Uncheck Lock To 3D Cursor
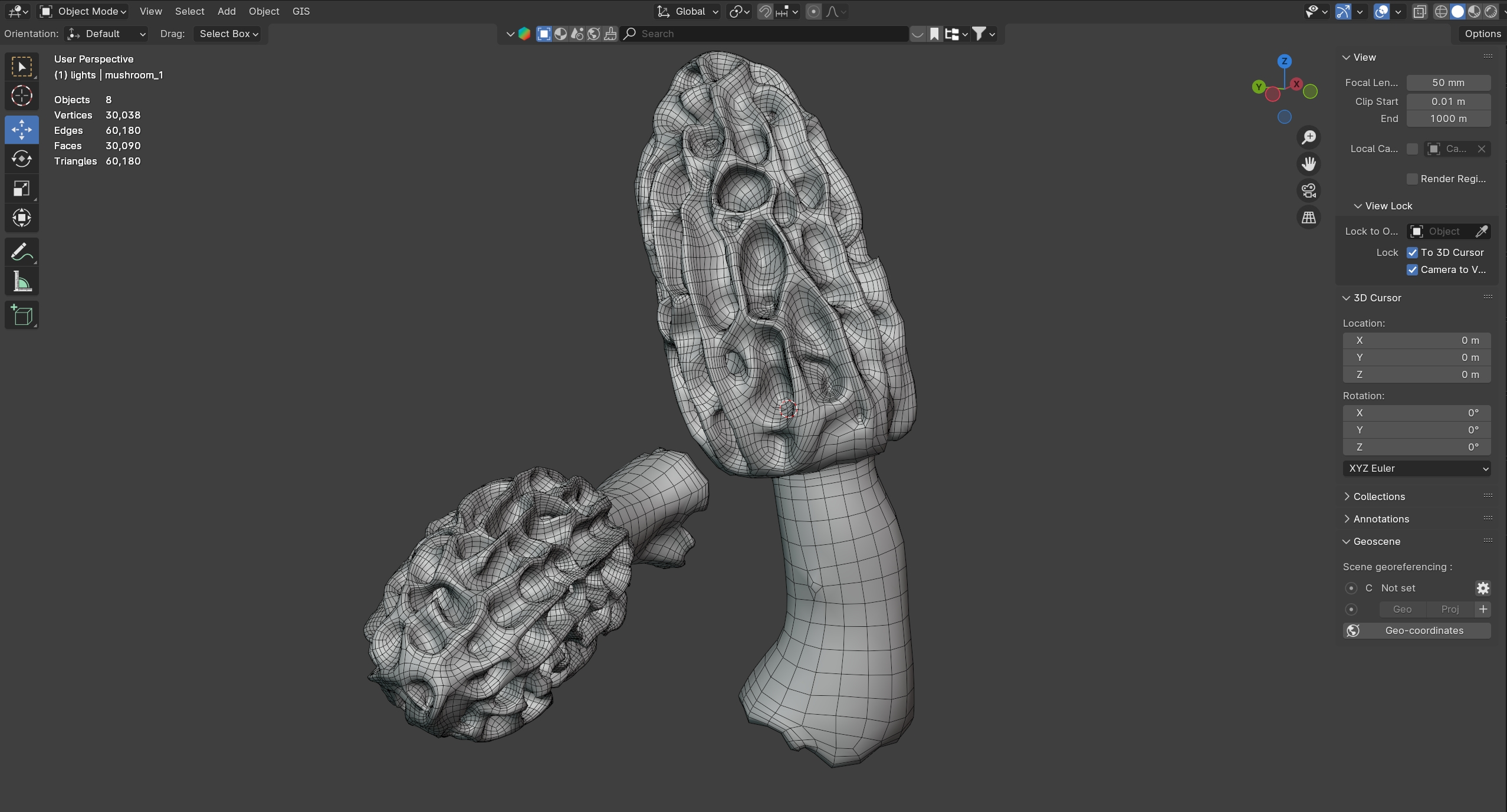Viewport: 1507px width, 812px height. (1412, 252)
